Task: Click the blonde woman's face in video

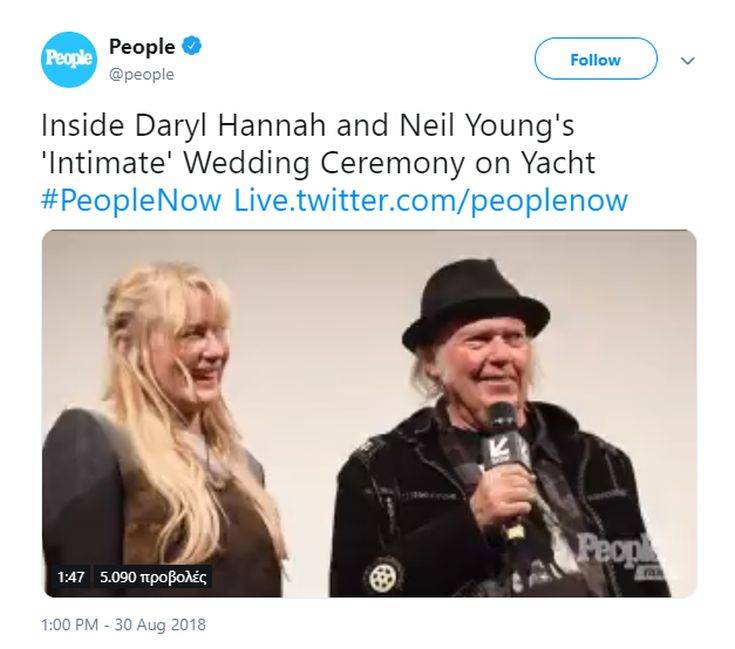Action: click(x=202, y=356)
